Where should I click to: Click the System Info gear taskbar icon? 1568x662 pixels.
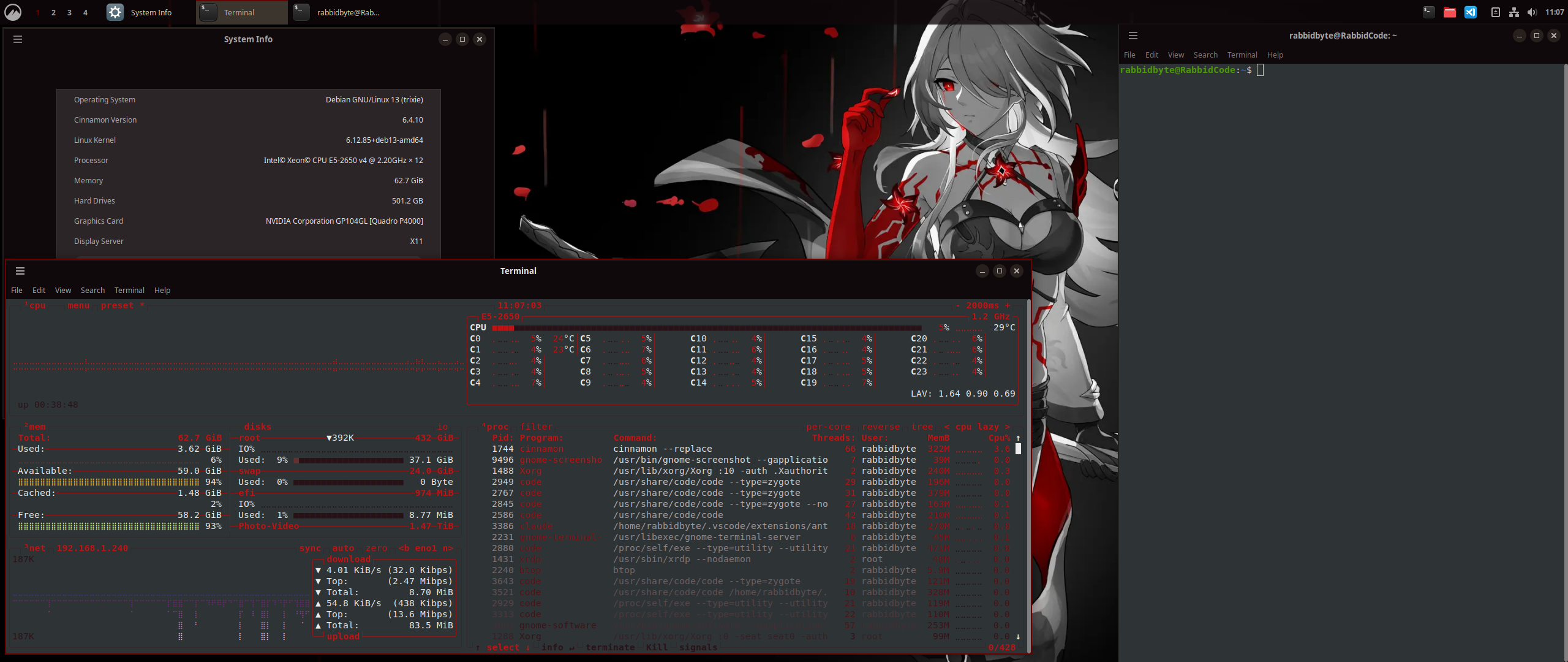coord(115,12)
